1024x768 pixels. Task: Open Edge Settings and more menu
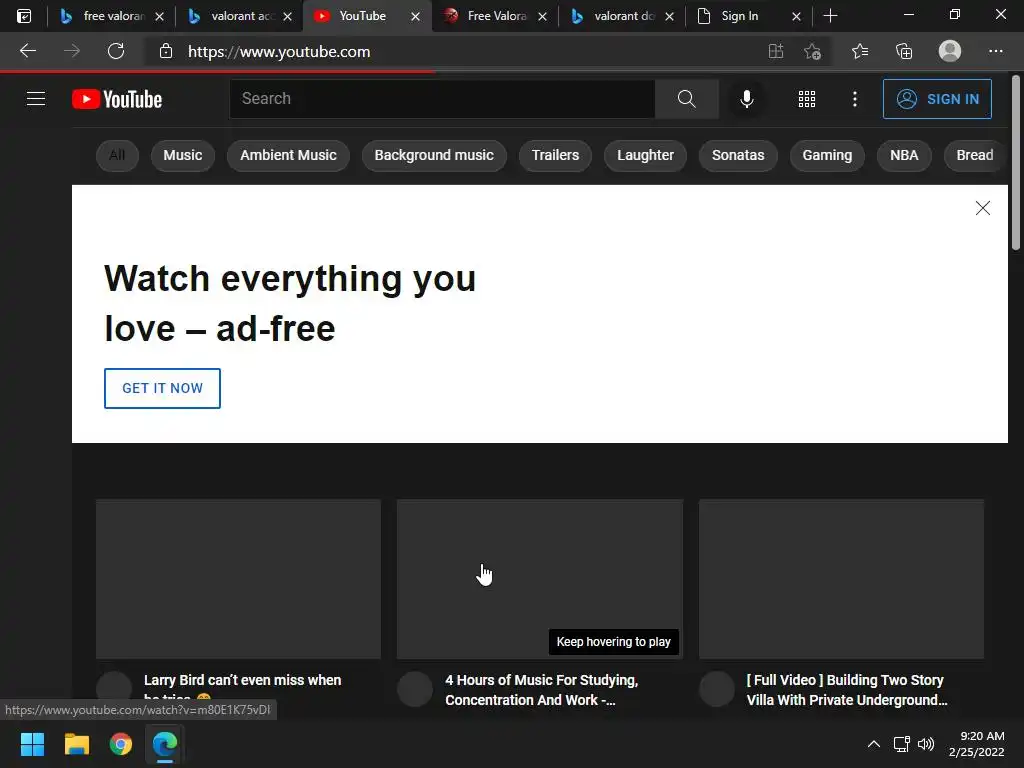click(x=995, y=51)
